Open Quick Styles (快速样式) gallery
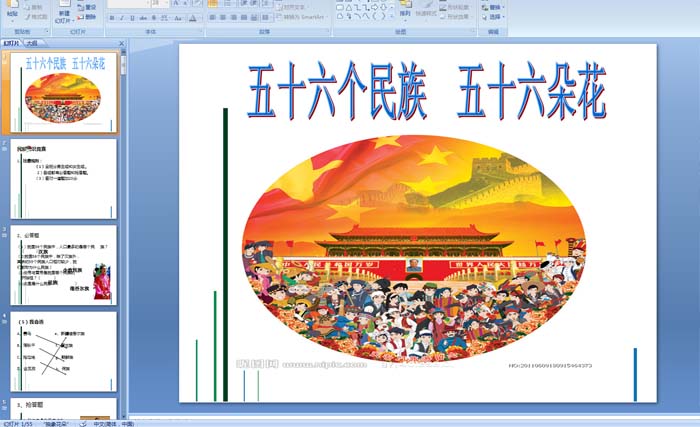700x427 pixels. [426, 11]
